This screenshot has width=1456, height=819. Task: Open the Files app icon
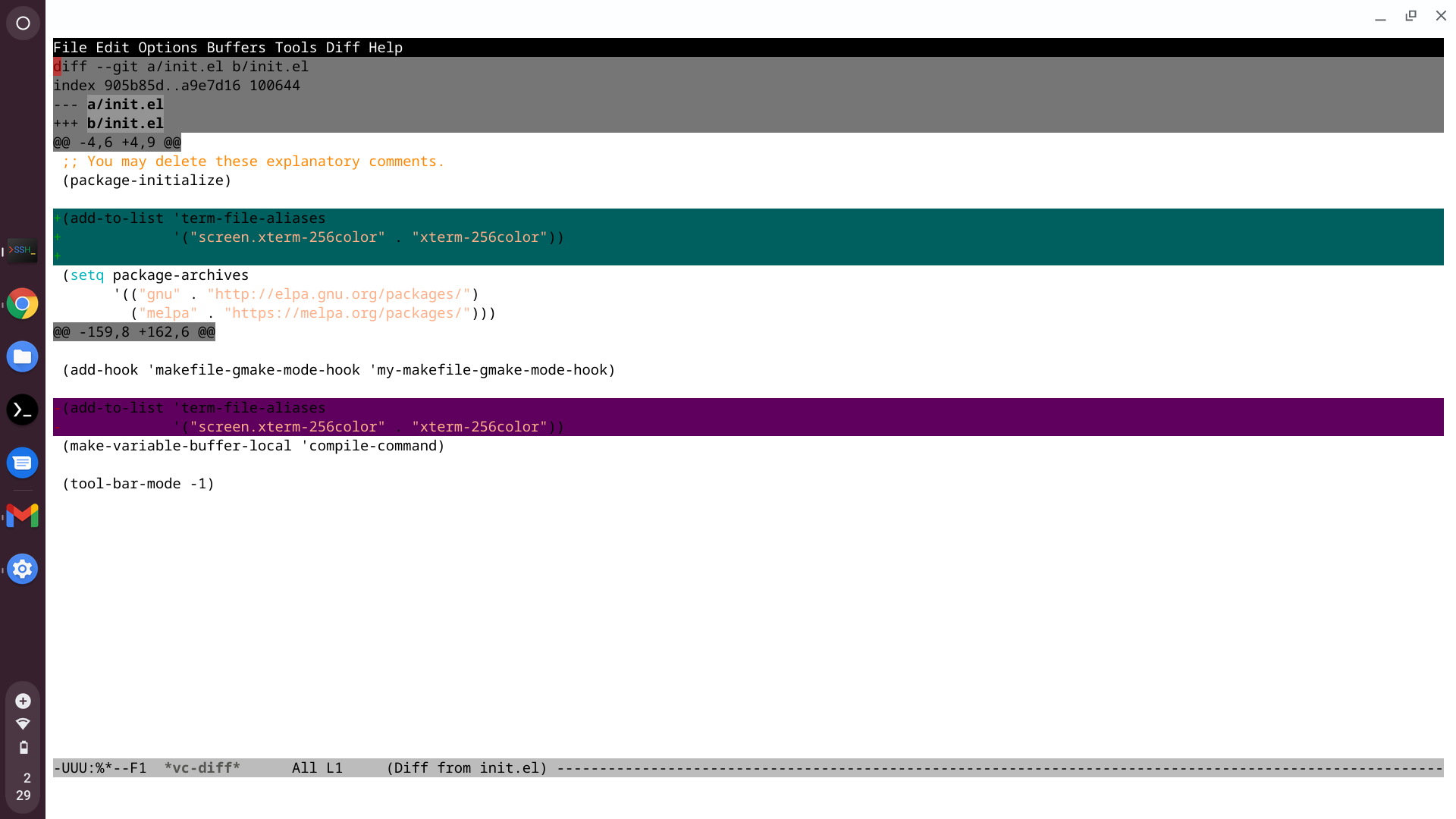22,356
